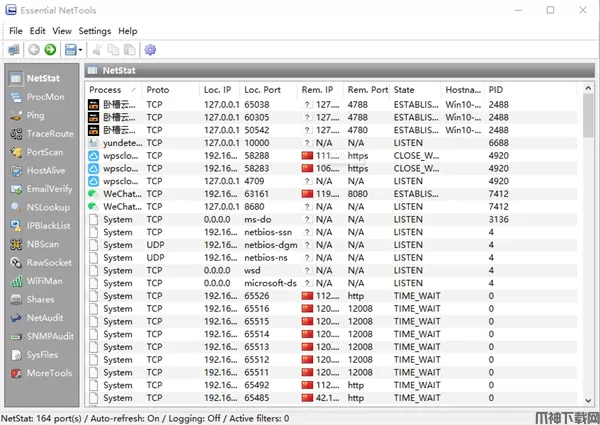Open the SNMPAudit tool
This screenshot has height=425, width=600.
pos(42,336)
